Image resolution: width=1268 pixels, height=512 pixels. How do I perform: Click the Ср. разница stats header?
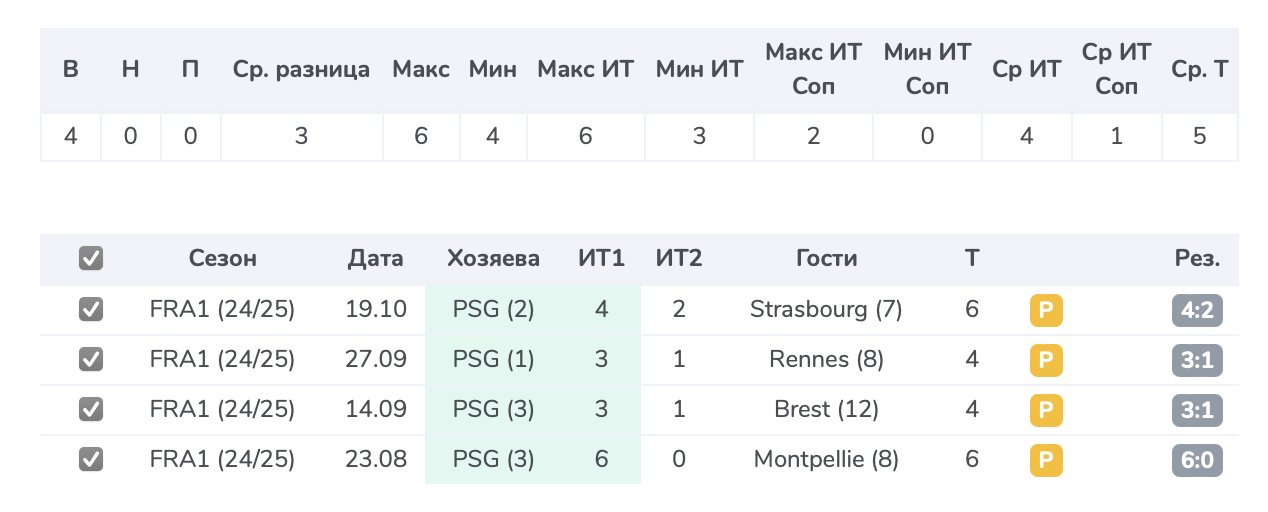point(301,70)
